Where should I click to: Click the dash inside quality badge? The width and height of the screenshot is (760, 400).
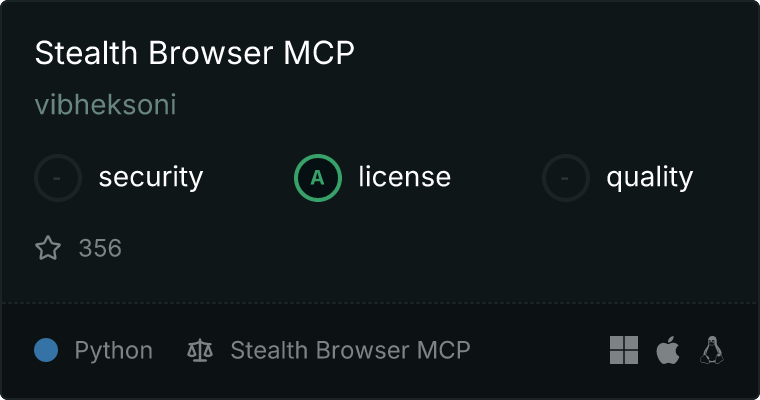click(565, 178)
